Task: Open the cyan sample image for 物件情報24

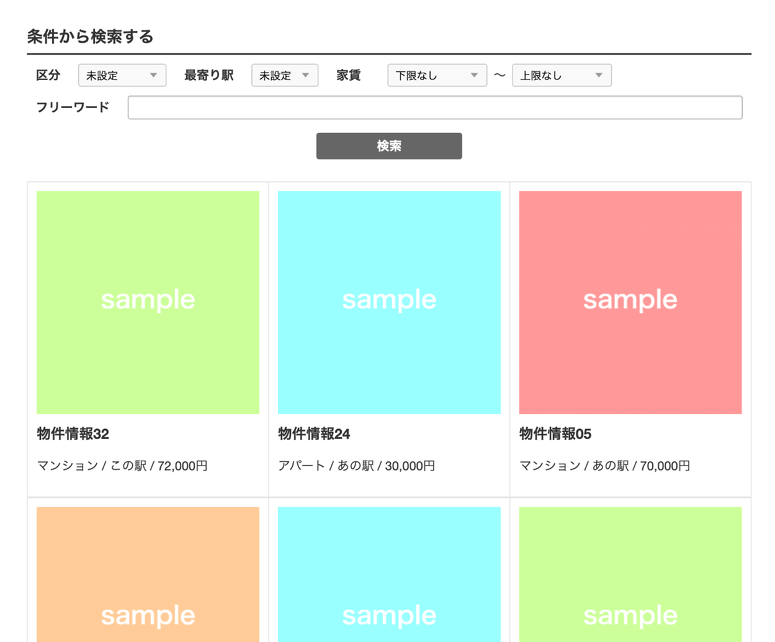Action: 389,302
